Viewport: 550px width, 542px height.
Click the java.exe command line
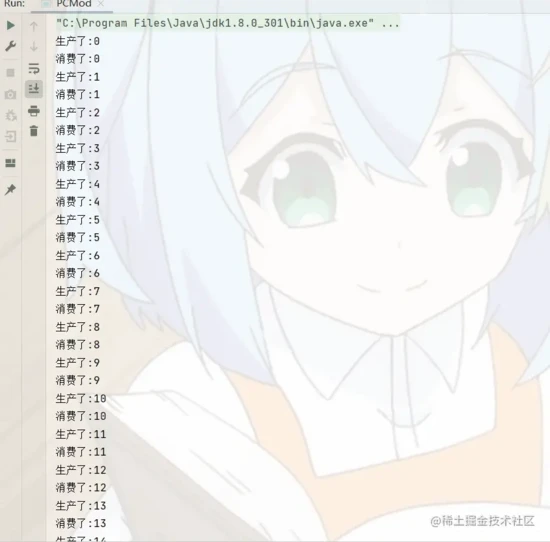[228, 23]
